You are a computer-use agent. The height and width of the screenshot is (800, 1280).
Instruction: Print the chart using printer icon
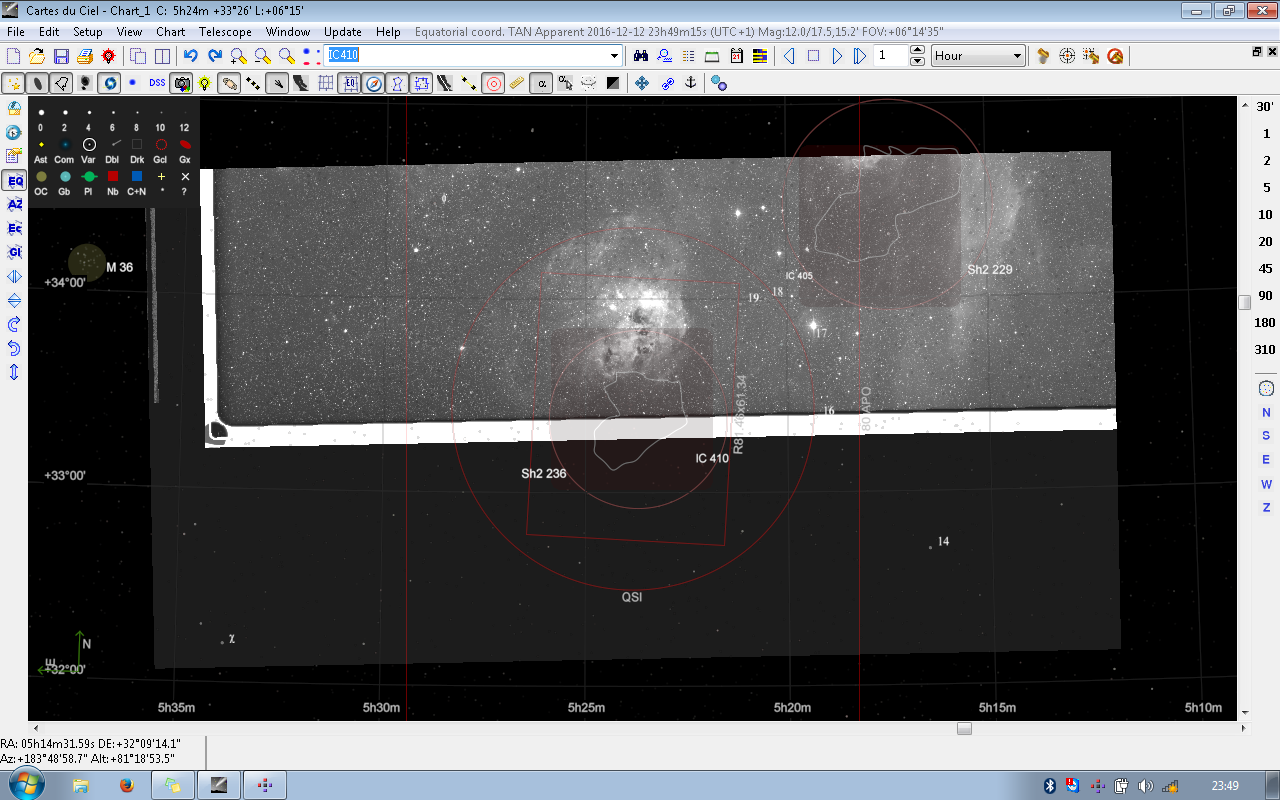point(85,56)
